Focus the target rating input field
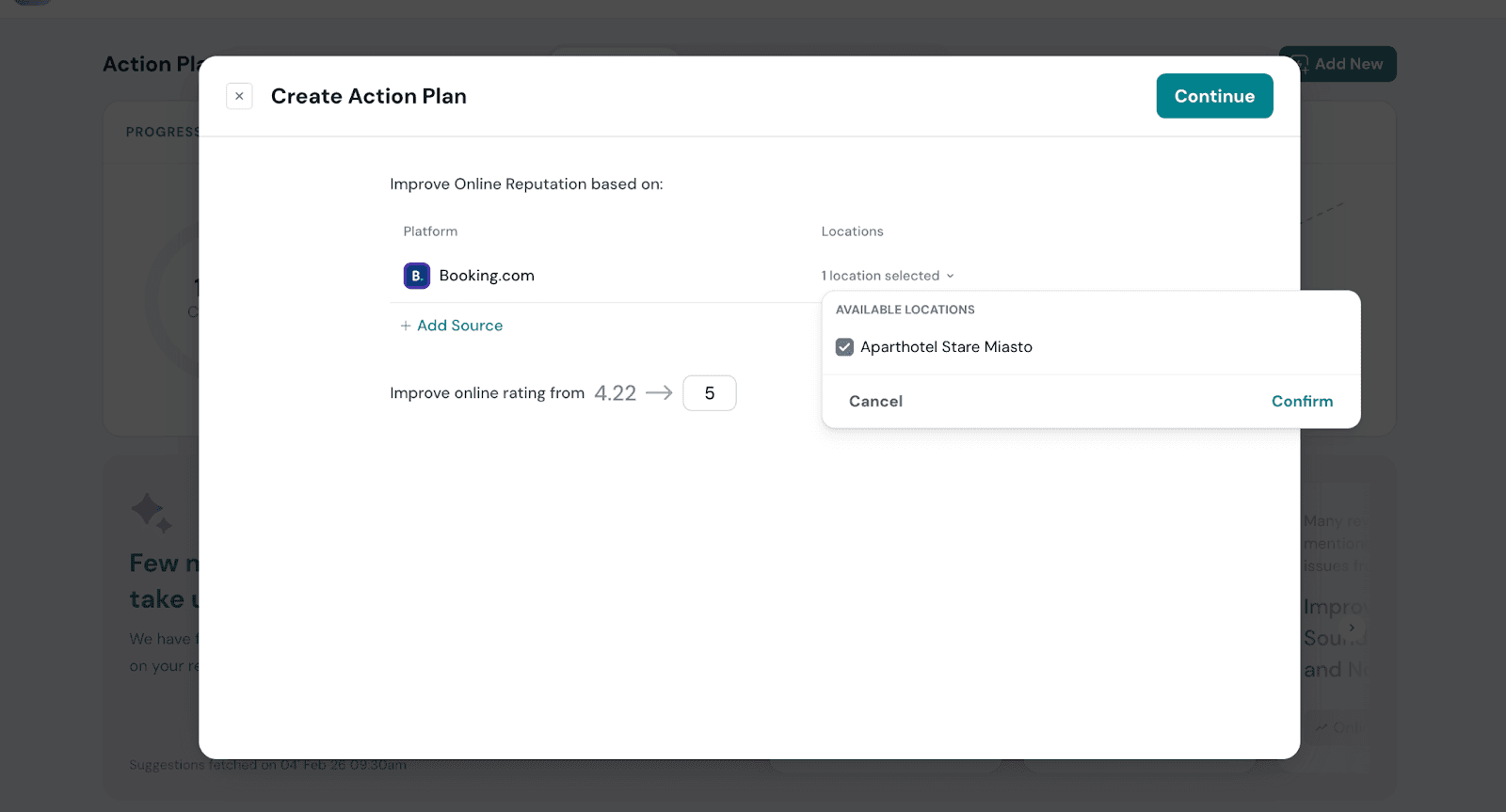Image resolution: width=1506 pixels, height=812 pixels. click(709, 393)
